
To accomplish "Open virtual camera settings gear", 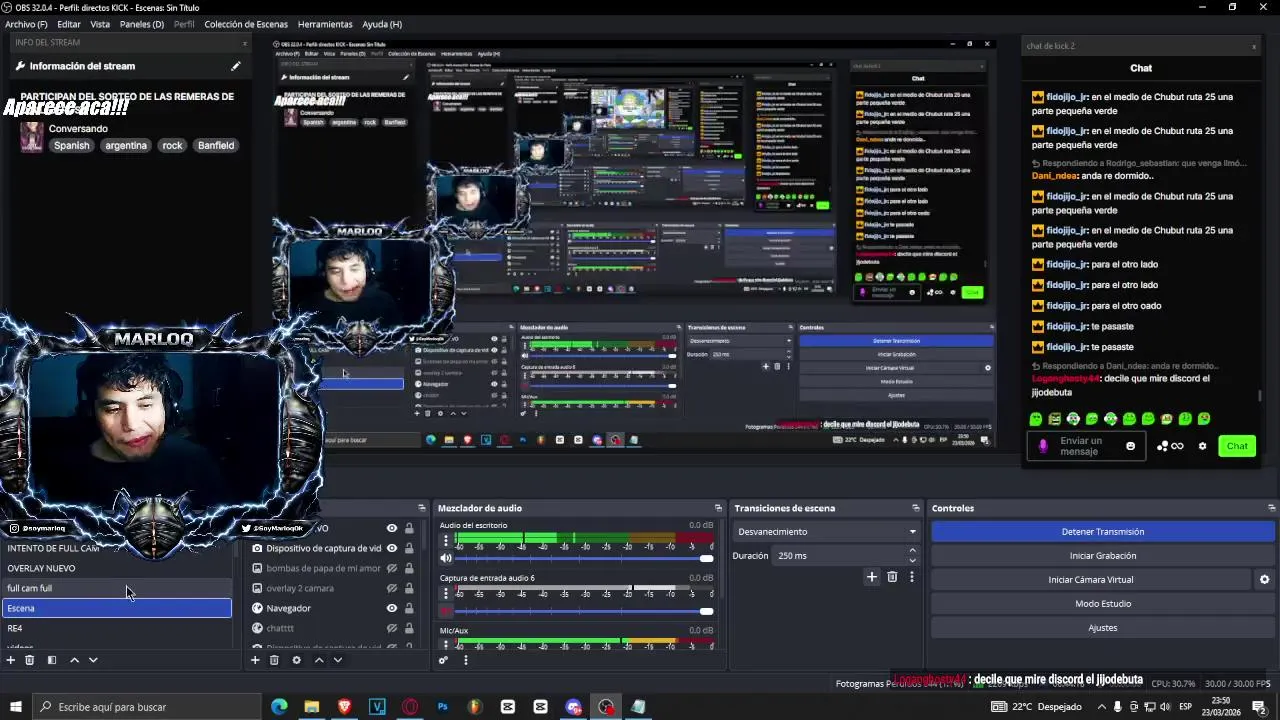I will (1264, 580).
